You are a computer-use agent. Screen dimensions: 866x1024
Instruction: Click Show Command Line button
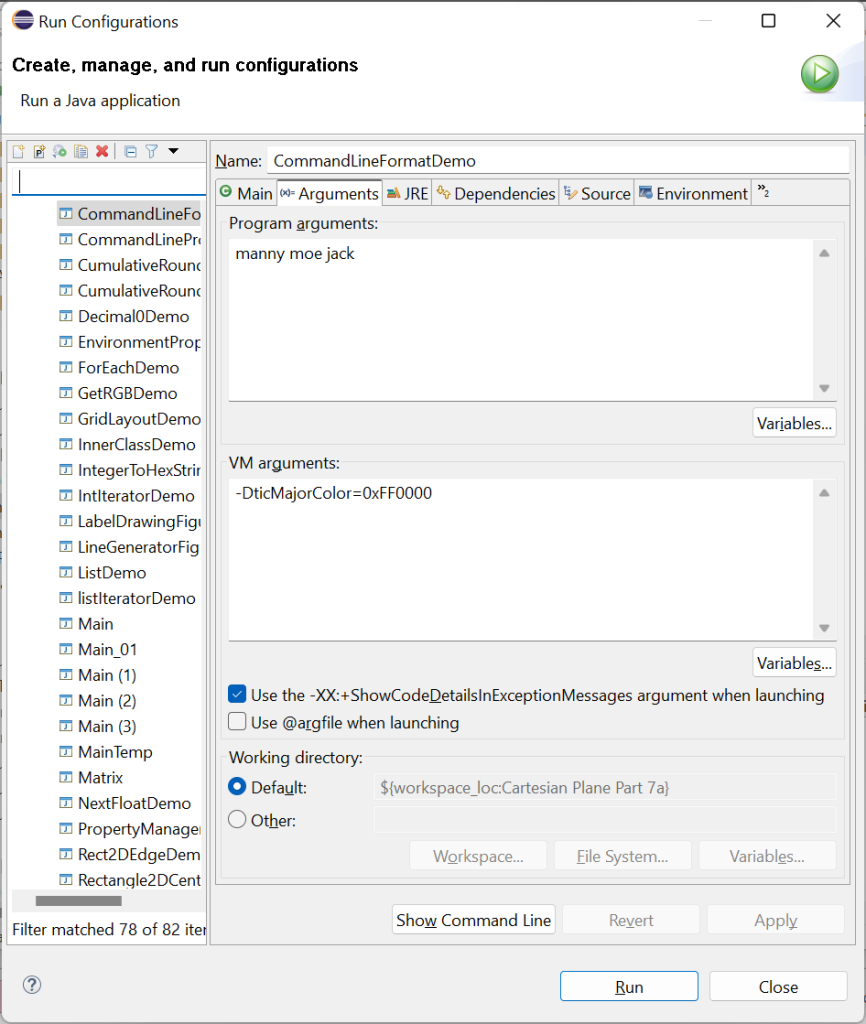coord(474,920)
